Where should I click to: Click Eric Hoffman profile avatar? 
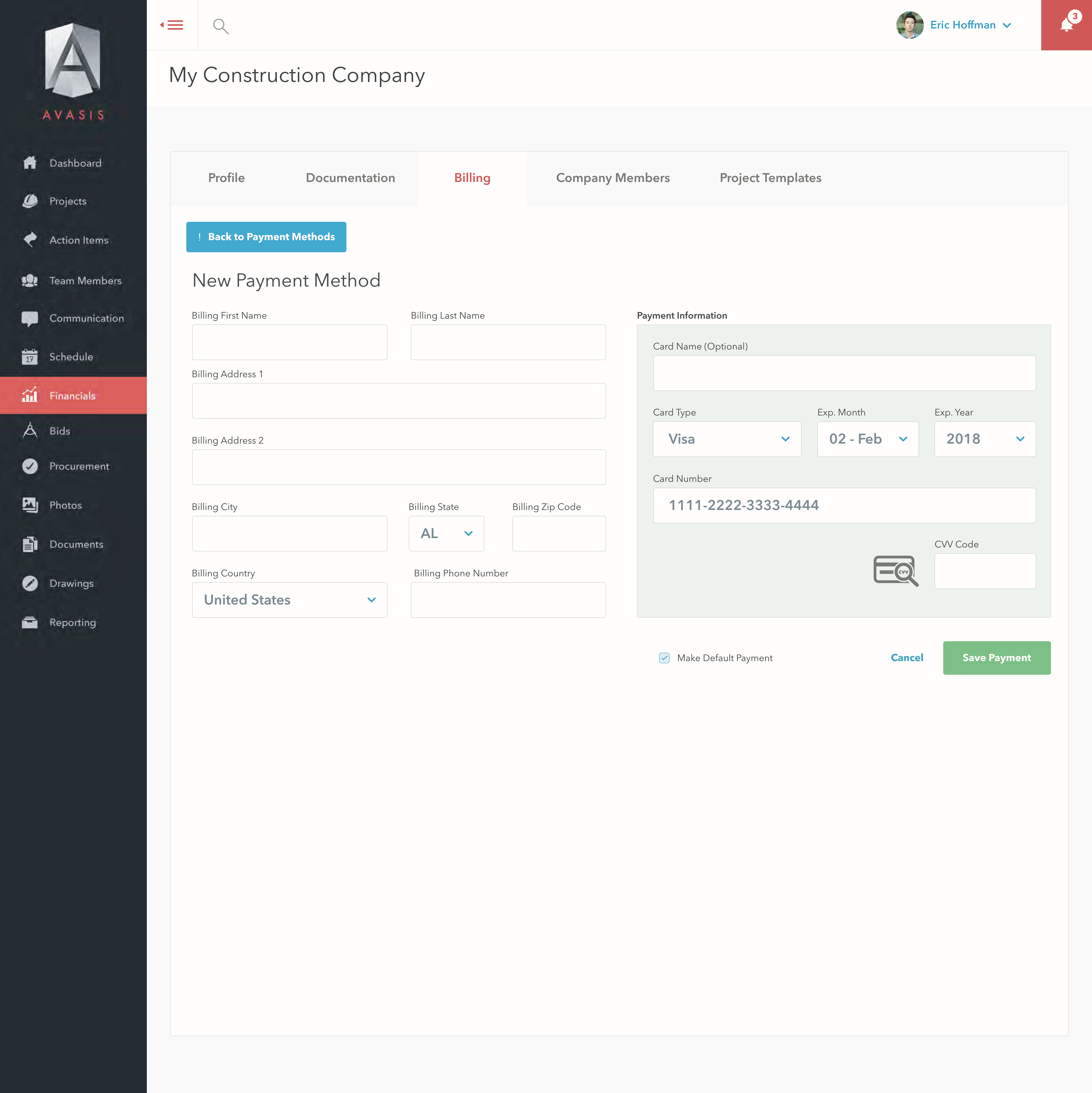(x=910, y=25)
